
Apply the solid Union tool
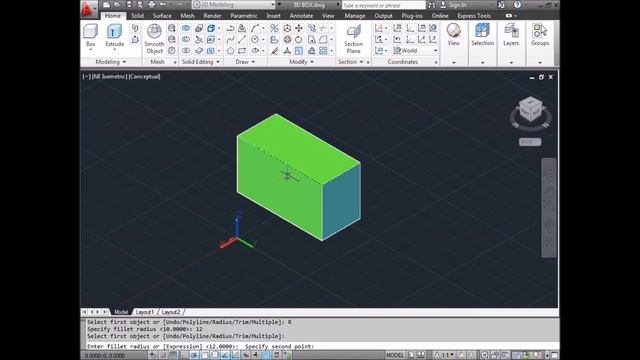pos(186,28)
